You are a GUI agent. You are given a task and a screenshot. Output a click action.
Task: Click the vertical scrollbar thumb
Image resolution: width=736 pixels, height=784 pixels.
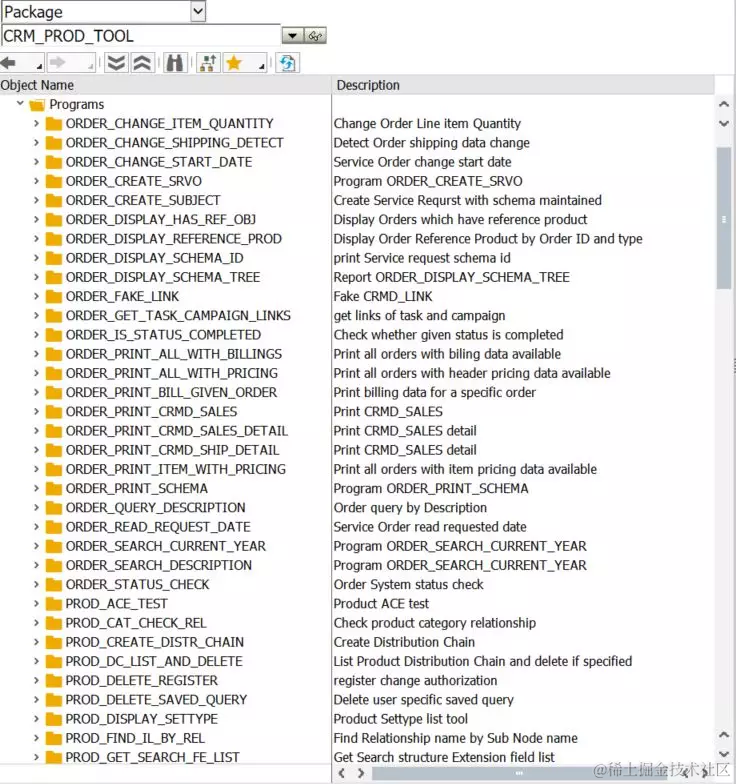click(724, 218)
